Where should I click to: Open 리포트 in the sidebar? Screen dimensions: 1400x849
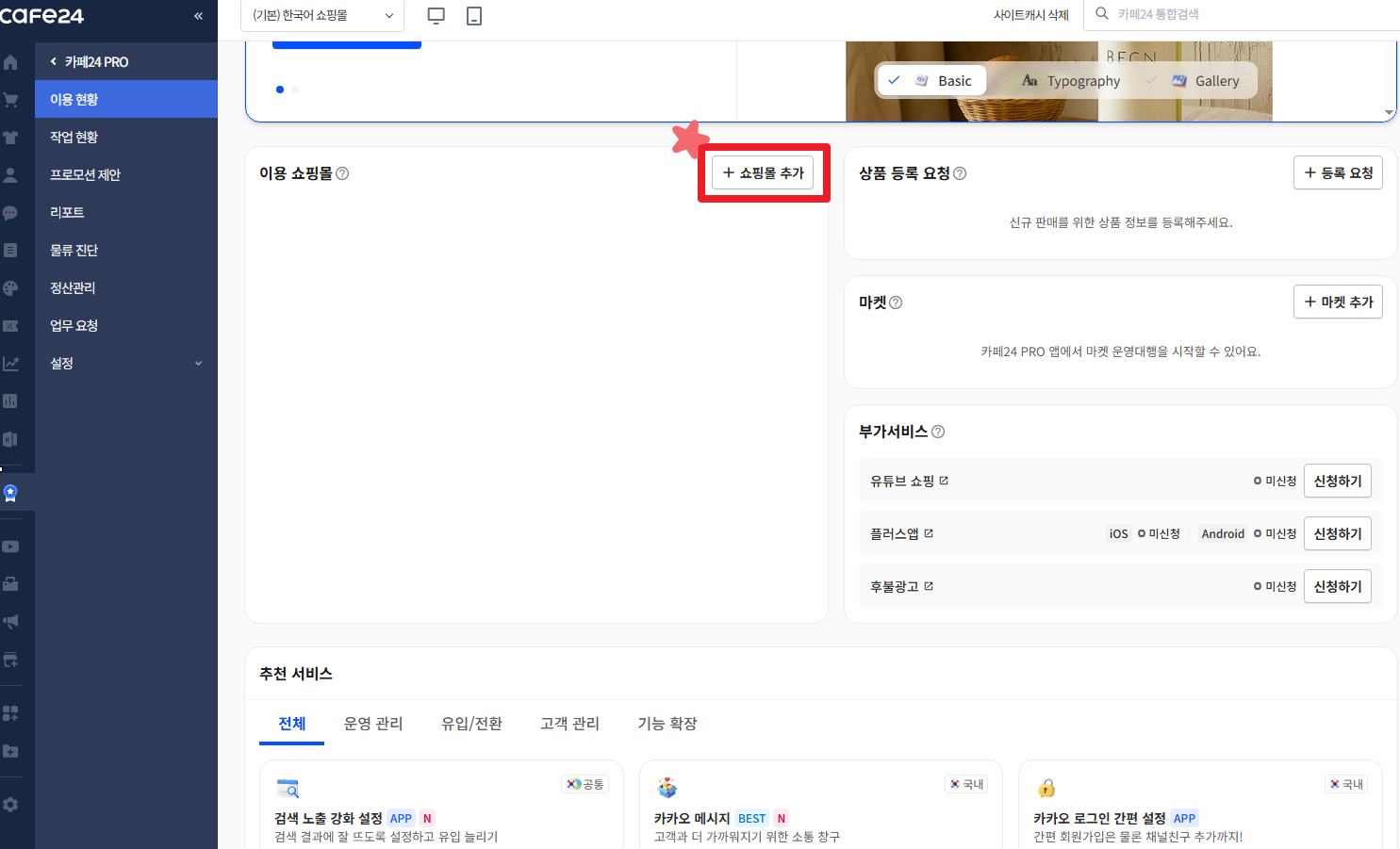[x=126, y=212]
